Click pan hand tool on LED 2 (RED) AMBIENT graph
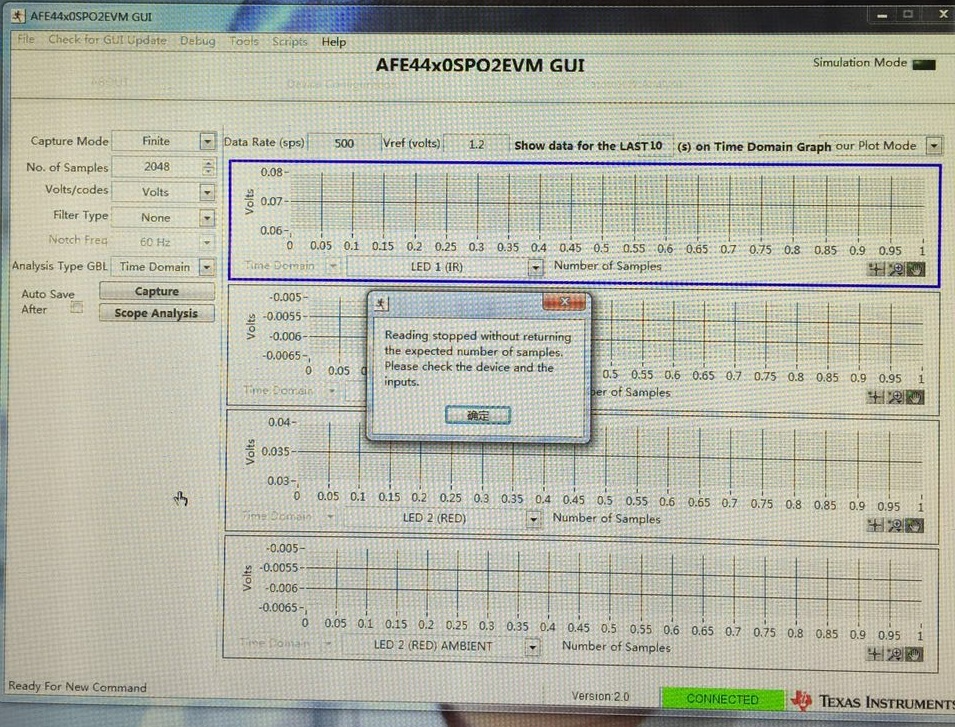 point(914,655)
